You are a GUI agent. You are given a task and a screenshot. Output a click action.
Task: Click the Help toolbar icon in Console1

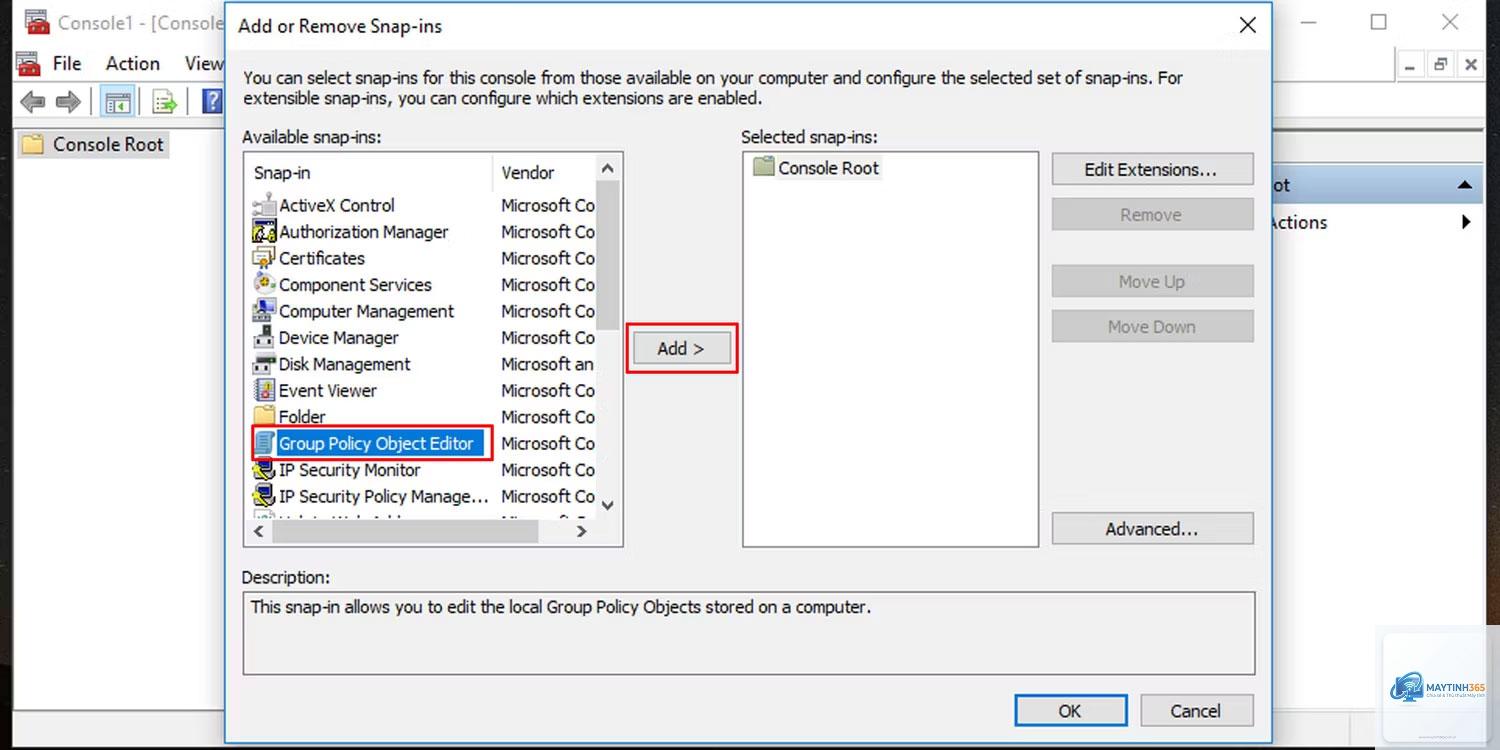[212, 101]
